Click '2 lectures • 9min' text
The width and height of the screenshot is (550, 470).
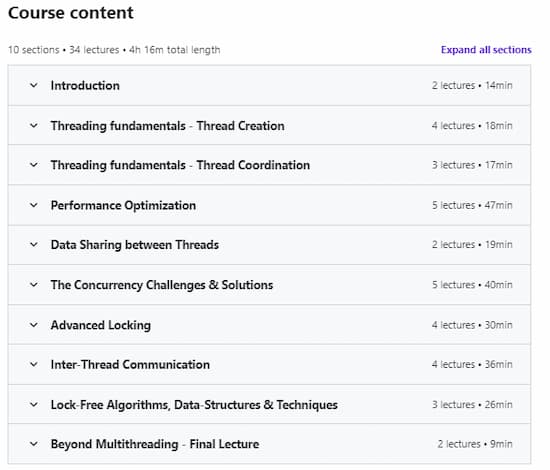pyautogui.click(x=475, y=444)
